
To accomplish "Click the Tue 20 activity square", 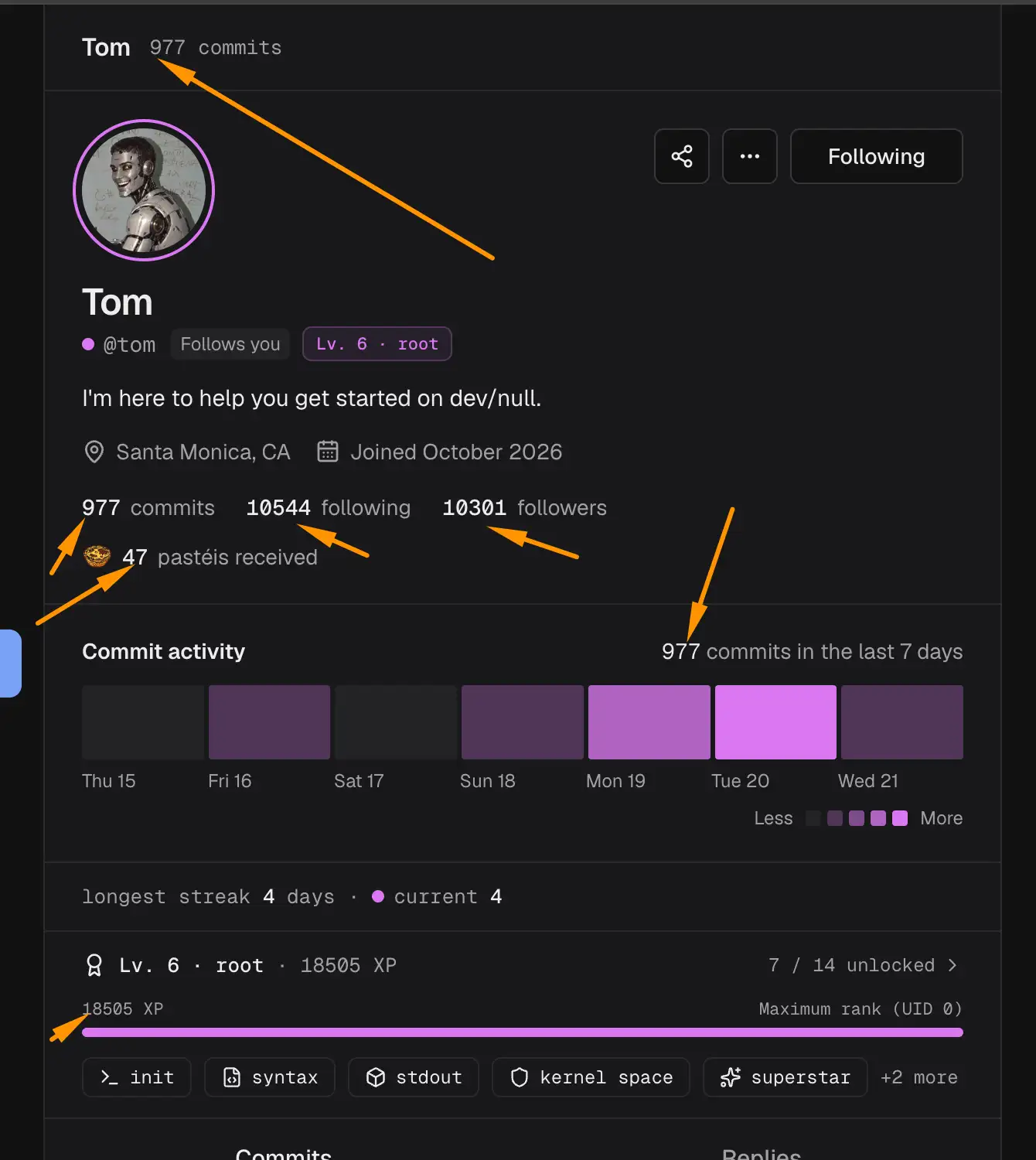I will (x=775, y=722).
